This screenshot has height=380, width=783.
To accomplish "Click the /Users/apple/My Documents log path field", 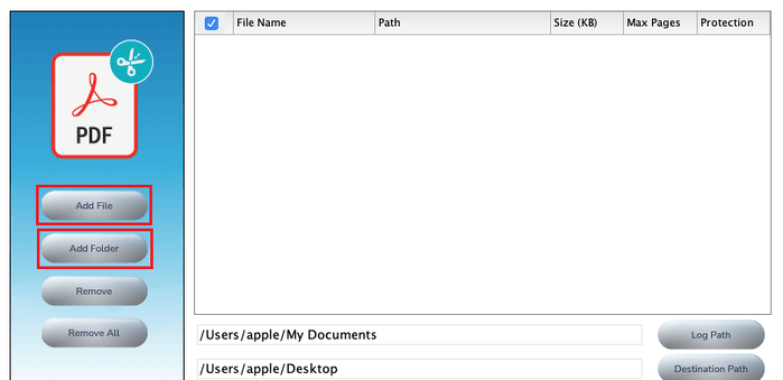I will click(x=419, y=335).
